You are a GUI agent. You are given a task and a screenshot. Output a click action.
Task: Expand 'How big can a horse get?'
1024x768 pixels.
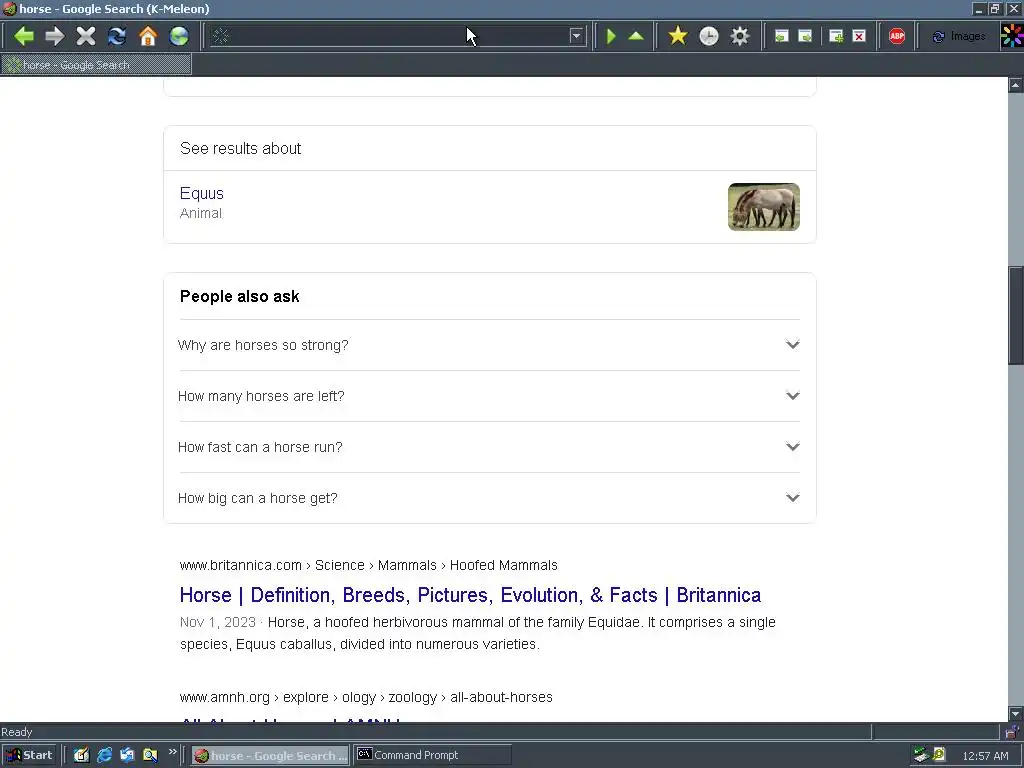pyautogui.click(x=488, y=498)
